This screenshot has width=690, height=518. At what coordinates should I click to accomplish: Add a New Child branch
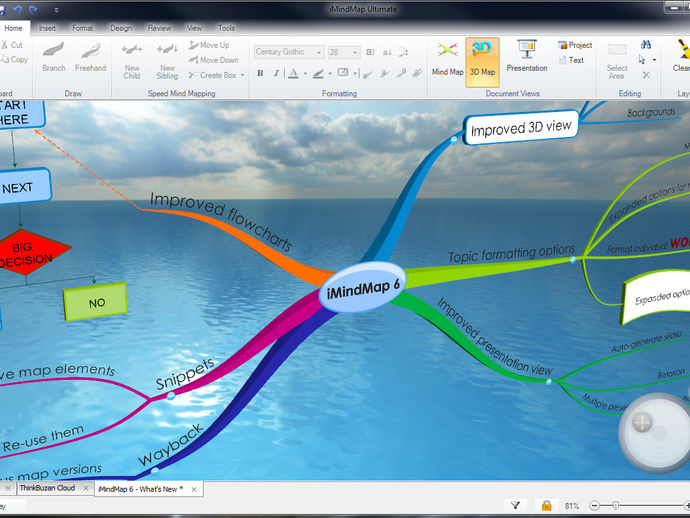click(x=132, y=61)
